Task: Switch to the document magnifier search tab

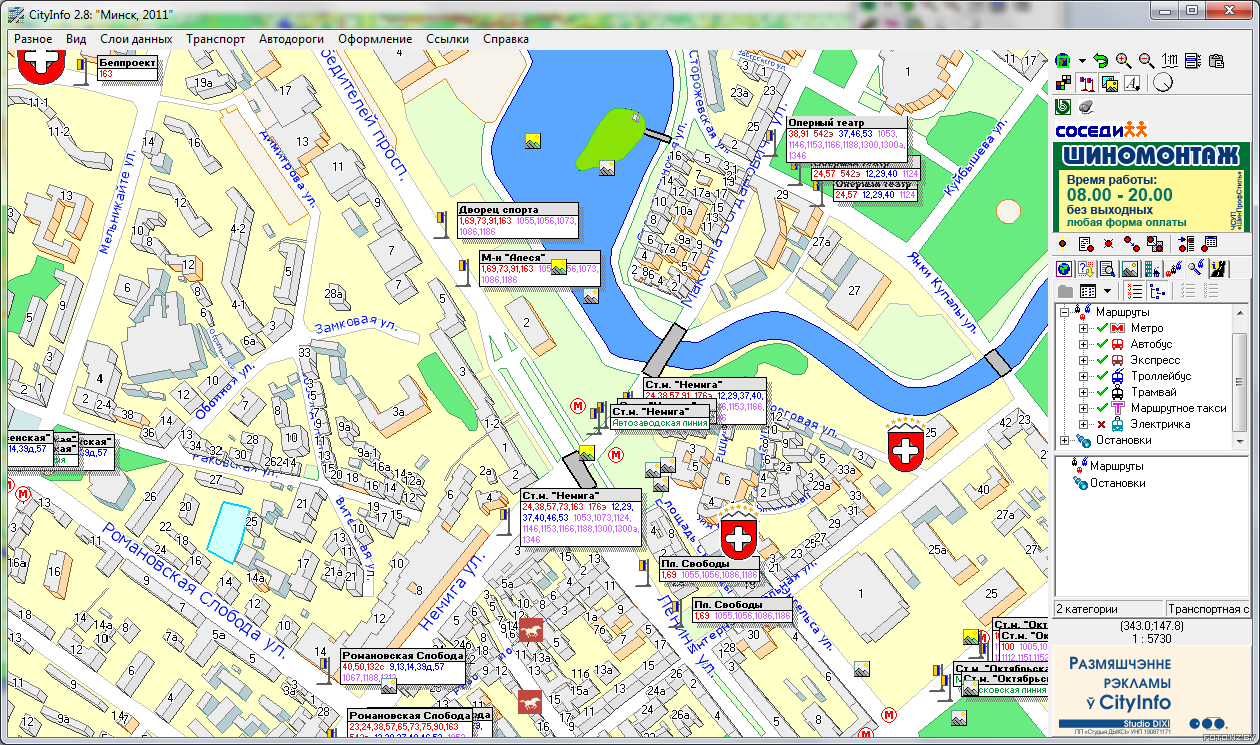Action: [x=1108, y=269]
